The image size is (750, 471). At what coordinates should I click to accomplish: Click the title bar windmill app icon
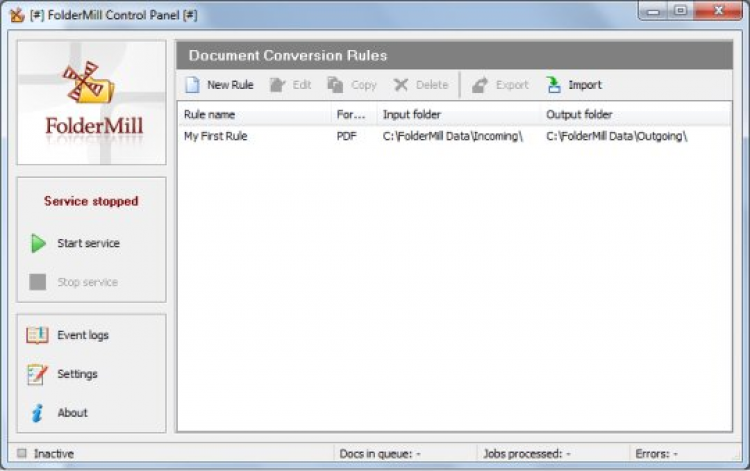[x=17, y=15]
